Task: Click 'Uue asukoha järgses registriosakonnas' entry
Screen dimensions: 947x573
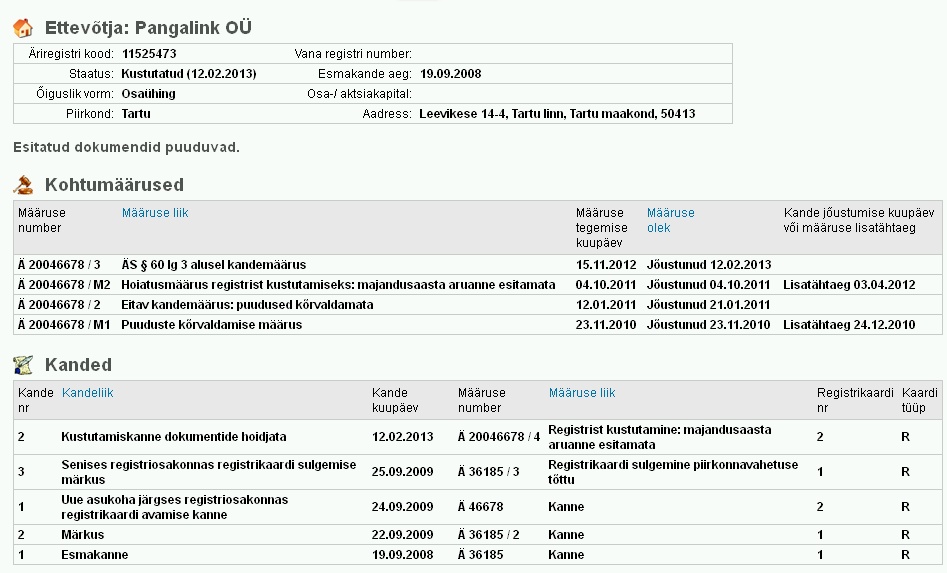Action: pos(175,507)
